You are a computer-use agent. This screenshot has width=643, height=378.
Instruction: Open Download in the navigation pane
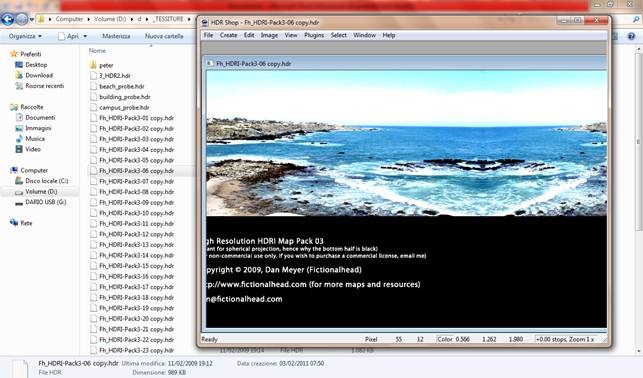(39, 75)
